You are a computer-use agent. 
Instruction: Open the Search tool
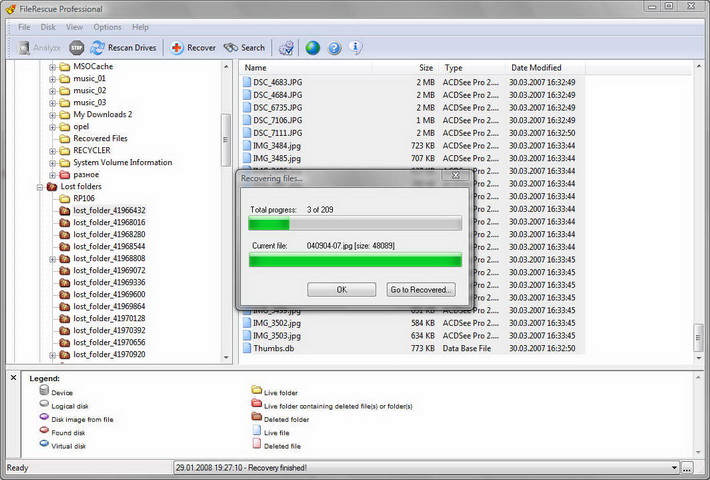pyautogui.click(x=245, y=48)
